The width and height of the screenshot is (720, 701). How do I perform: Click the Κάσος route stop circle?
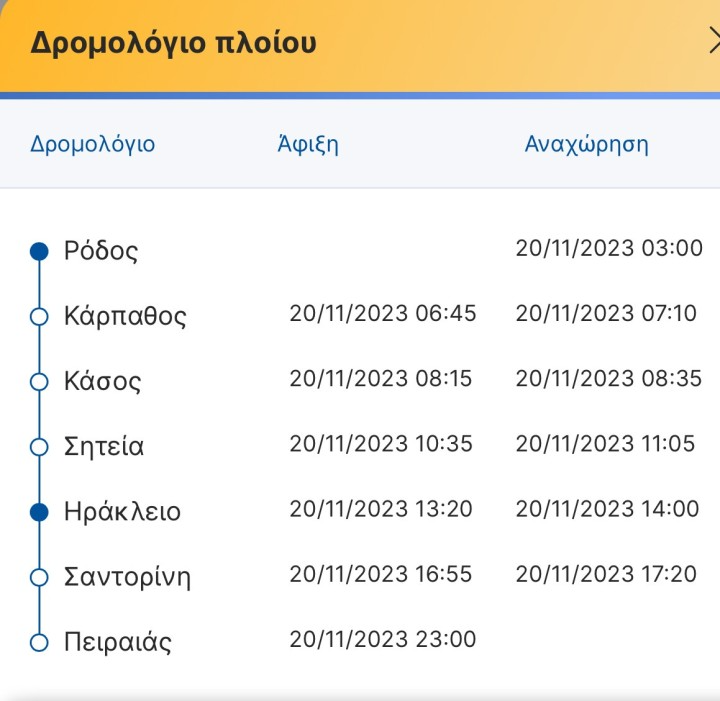pyautogui.click(x=39, y=382)
